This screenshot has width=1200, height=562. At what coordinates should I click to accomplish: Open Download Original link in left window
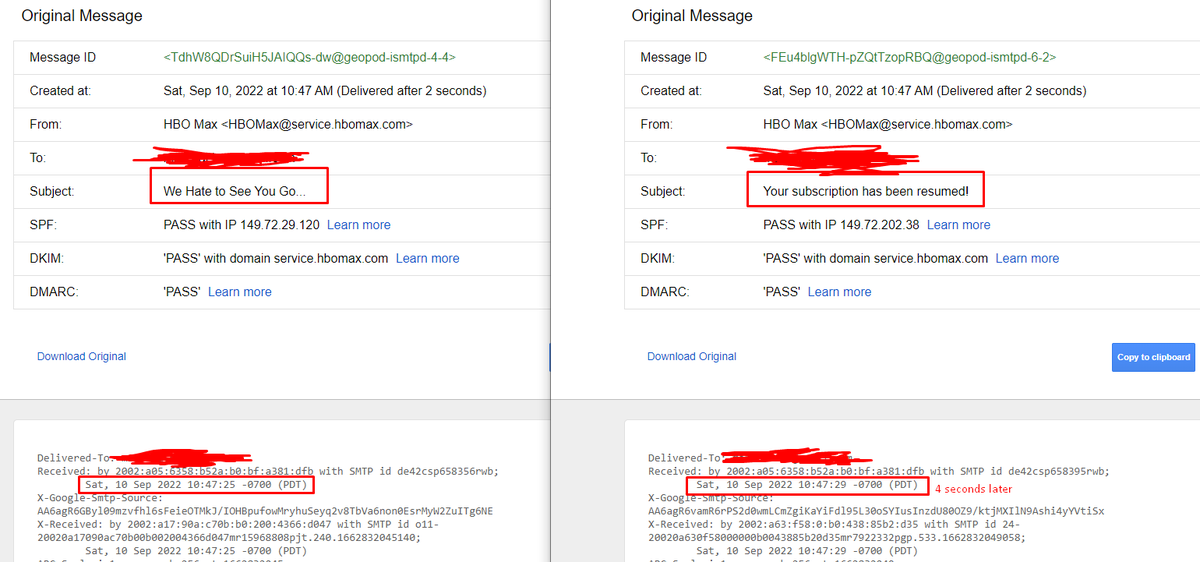(82, 356)
